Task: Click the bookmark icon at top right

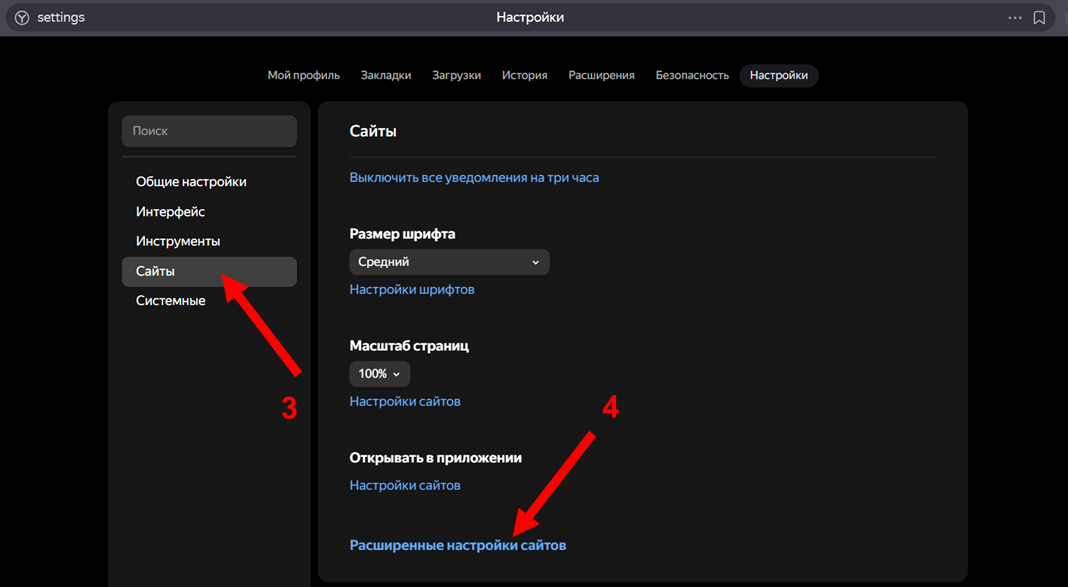Action: coord(1040,18)
